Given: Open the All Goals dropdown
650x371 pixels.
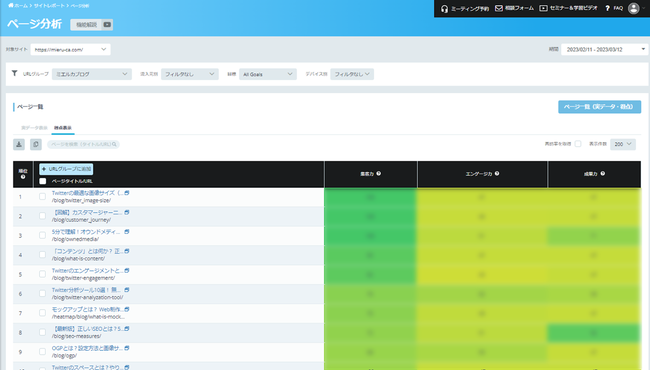Looking at the screenshot, I should click(268, 74).
